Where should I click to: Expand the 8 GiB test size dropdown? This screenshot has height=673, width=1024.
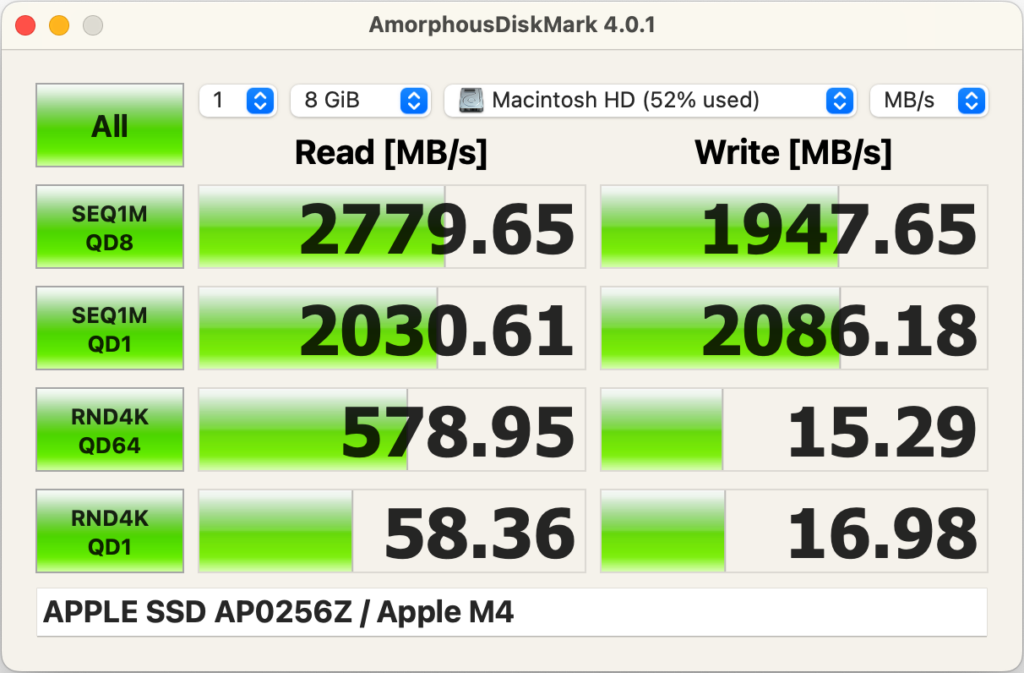pyautogui.click(x=360, y=100)
